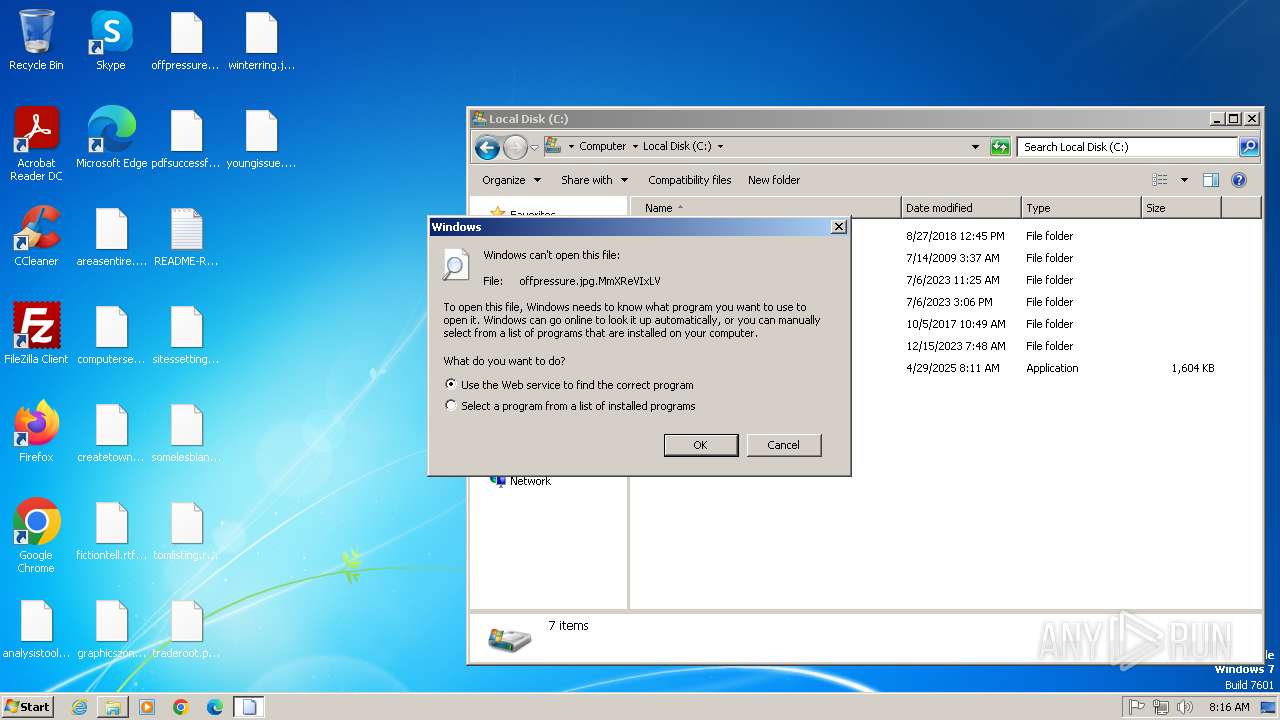Go back in Explorer window
The height and width of the screenshot is (720, 1280).
(x=487, y=148)
